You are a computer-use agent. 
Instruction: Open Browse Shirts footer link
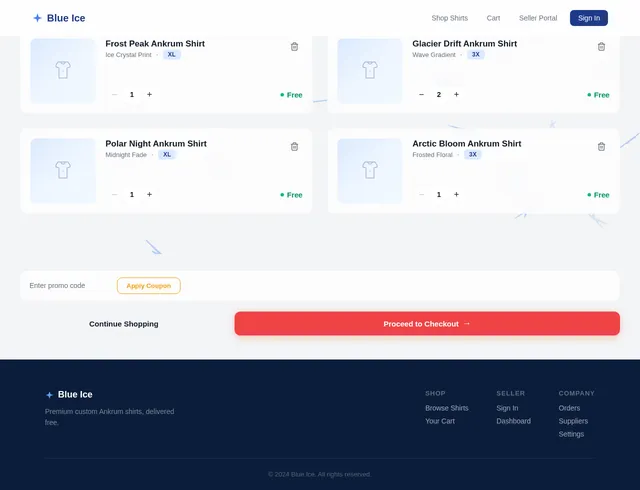pyautogui.click(x=447, y=408)
